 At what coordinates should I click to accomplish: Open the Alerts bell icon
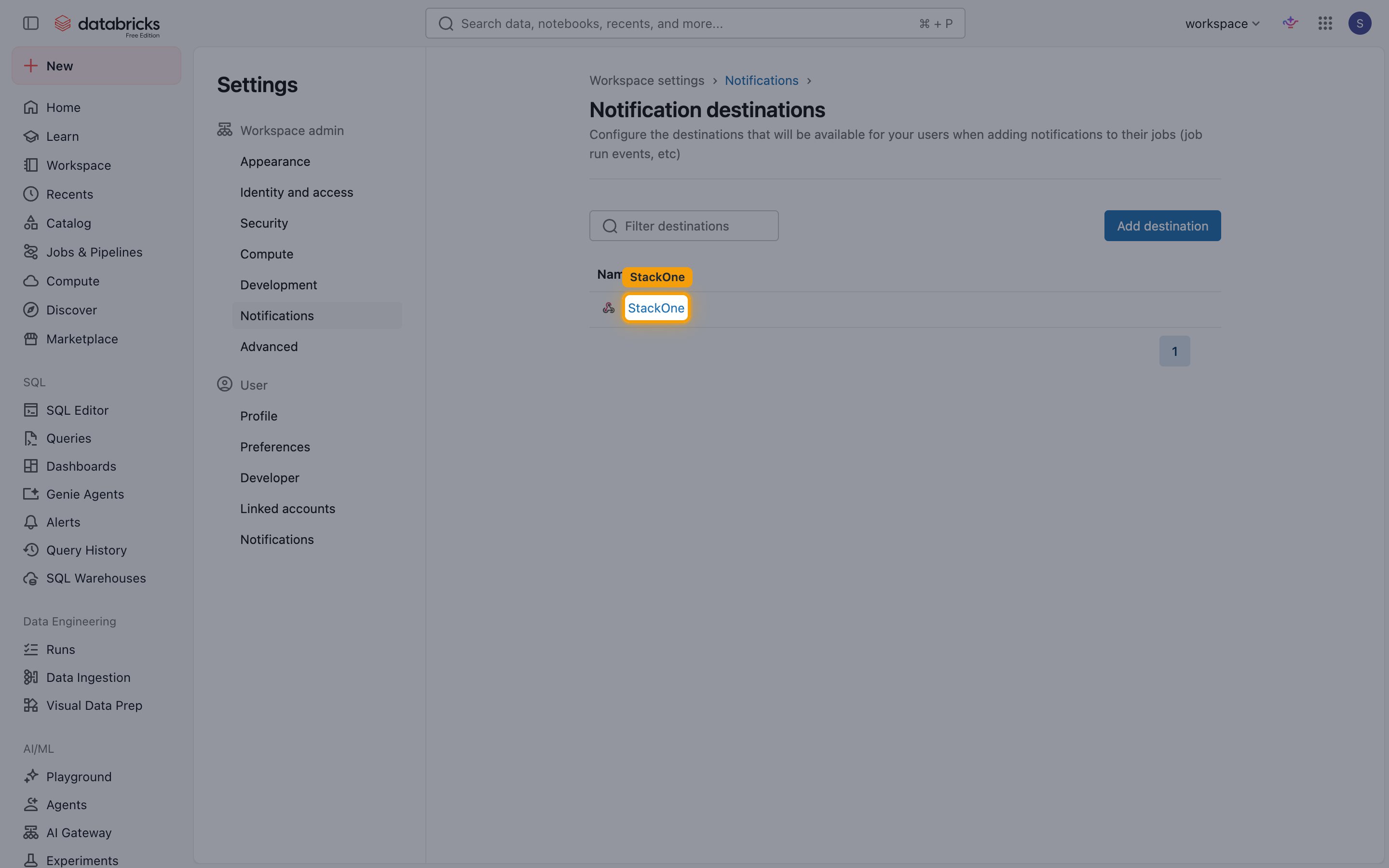coord(31,522)
